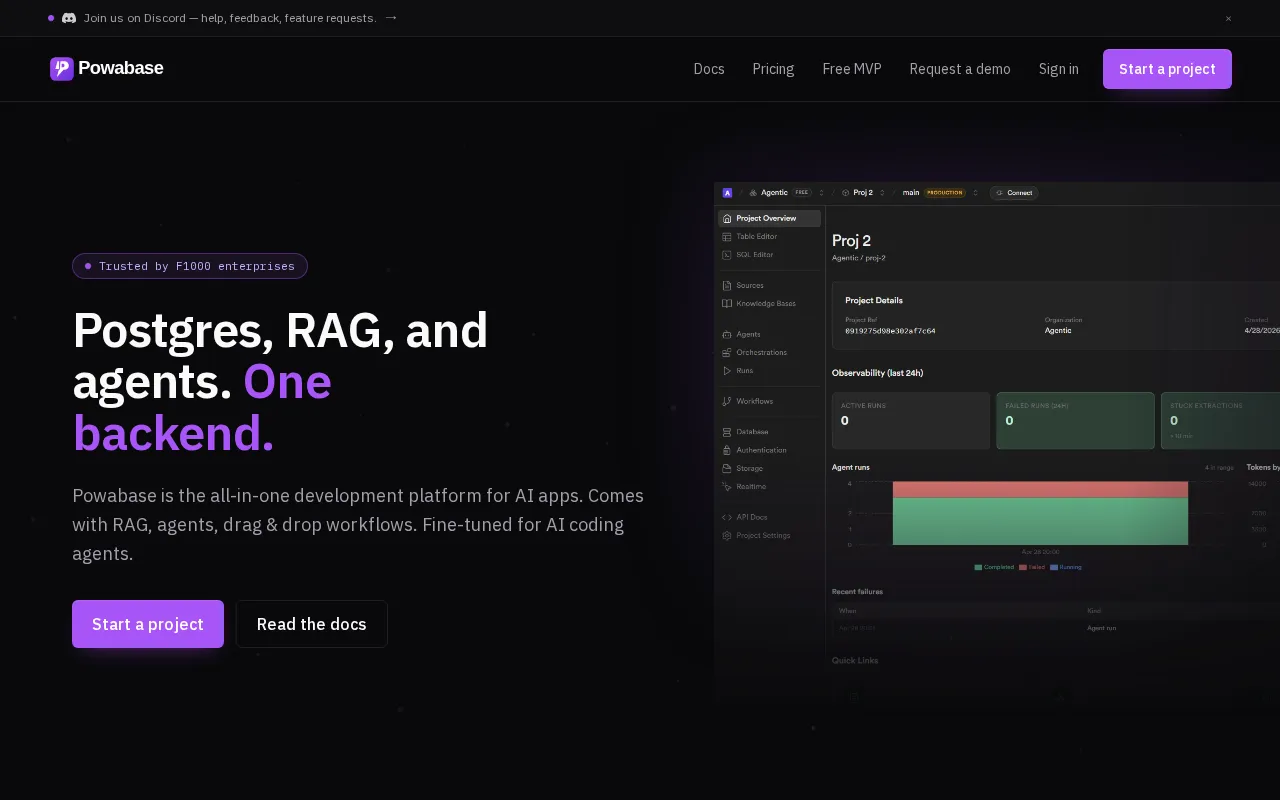Open the Project Settings gear icon
Image resolution: width=1280 pixels, height=800 pixels.
[727, 535]
